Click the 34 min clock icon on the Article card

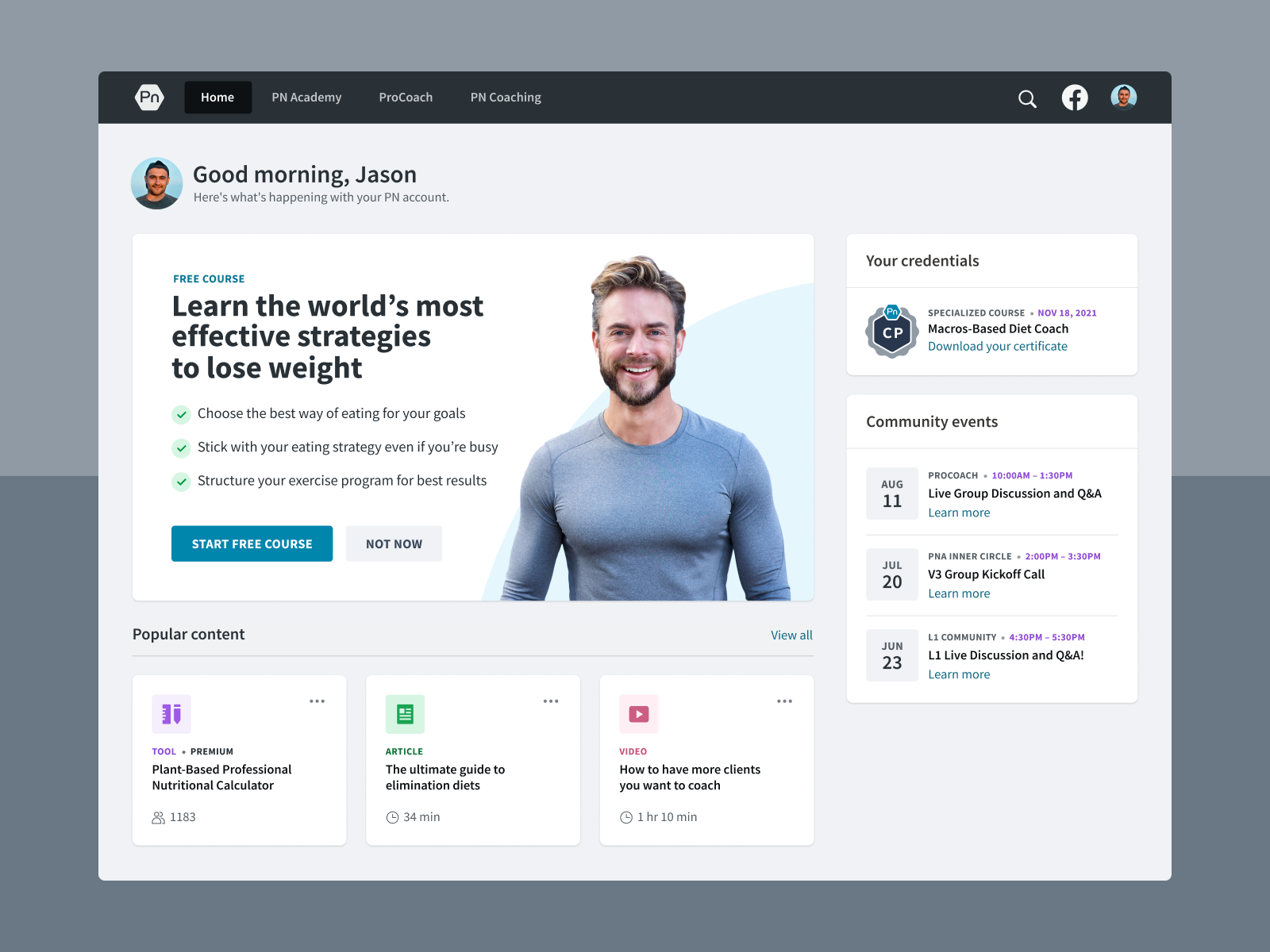[393, 816]
